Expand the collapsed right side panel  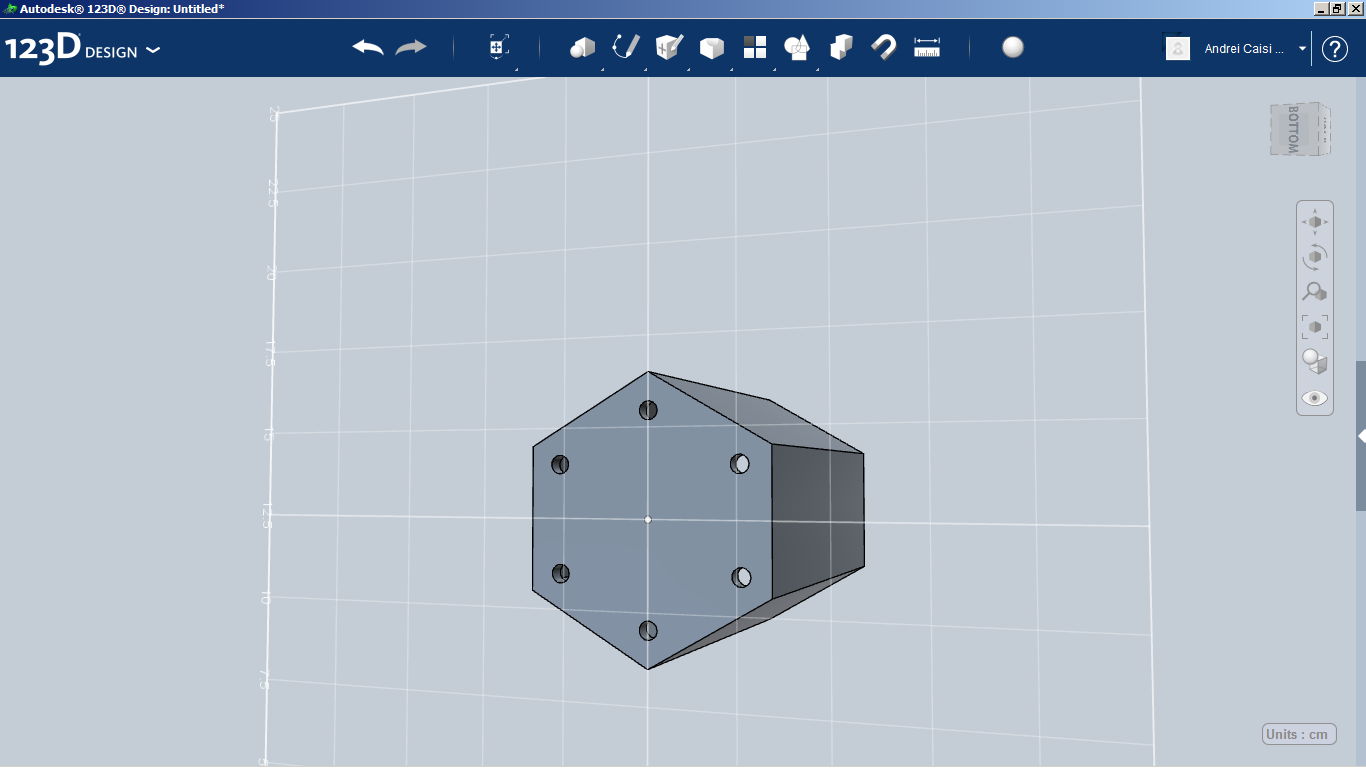point(1361,436)
